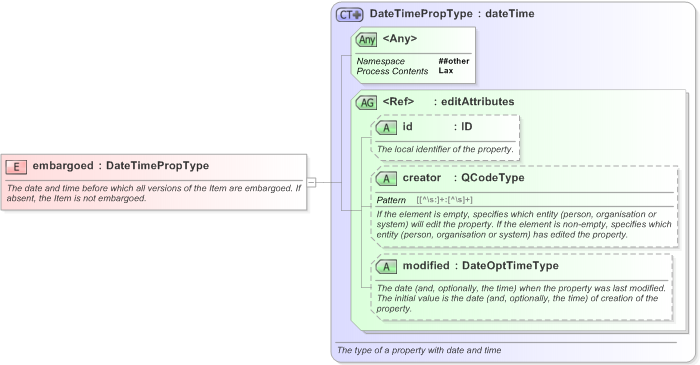This screenshot has height=365, width=700.
Task: Click the embargoed element description text
Action: point(154,193)
